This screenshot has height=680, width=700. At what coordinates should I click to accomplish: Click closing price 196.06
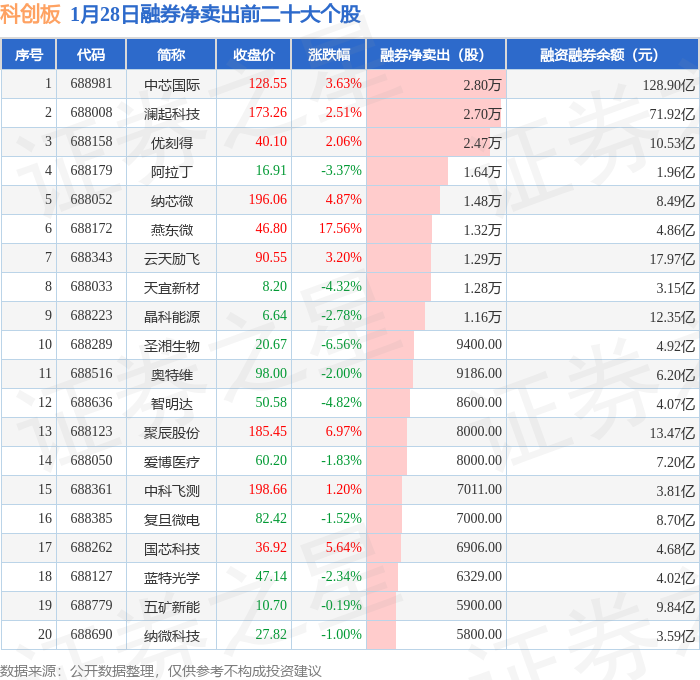267,200
